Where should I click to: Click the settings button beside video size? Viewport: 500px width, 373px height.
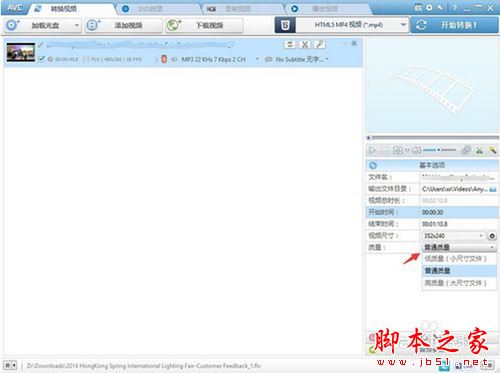[x=492, y=236]
